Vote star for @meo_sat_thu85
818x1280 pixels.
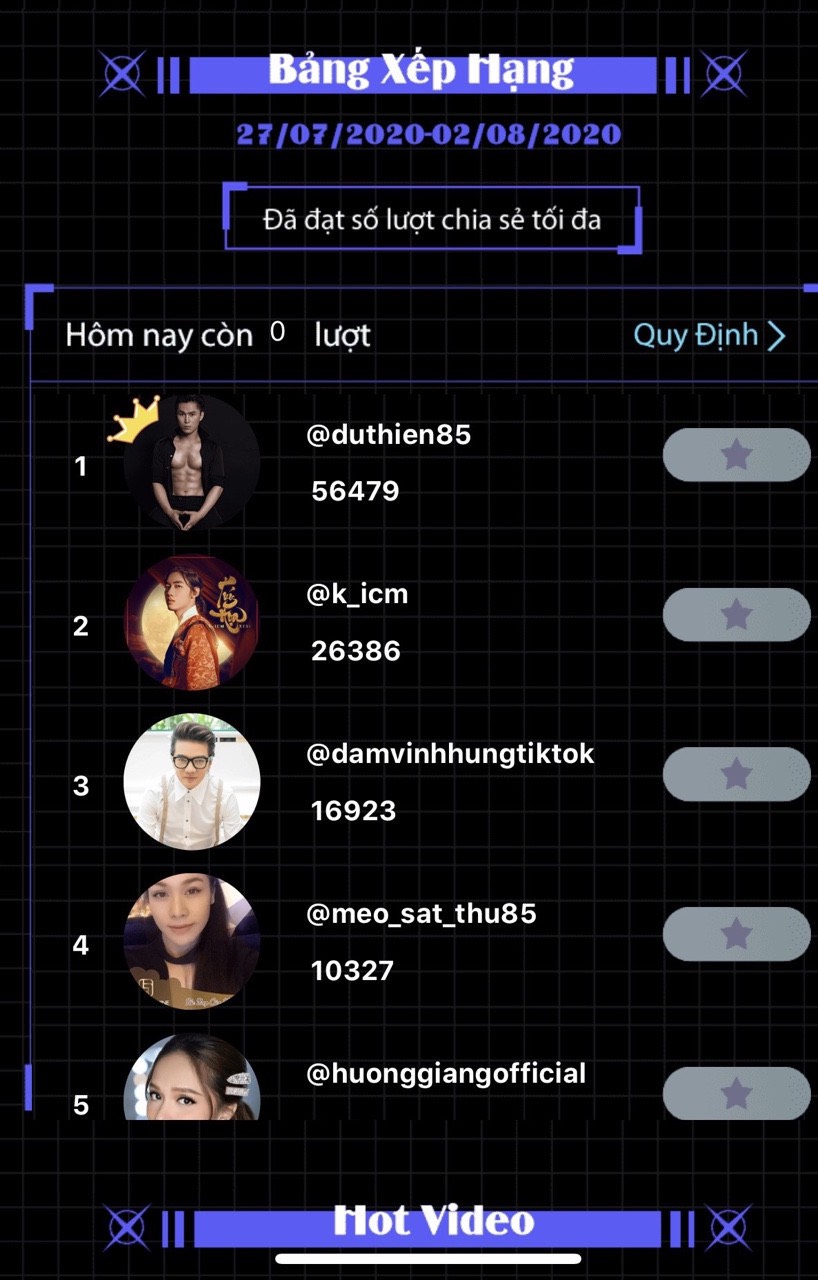coord(736,934)
